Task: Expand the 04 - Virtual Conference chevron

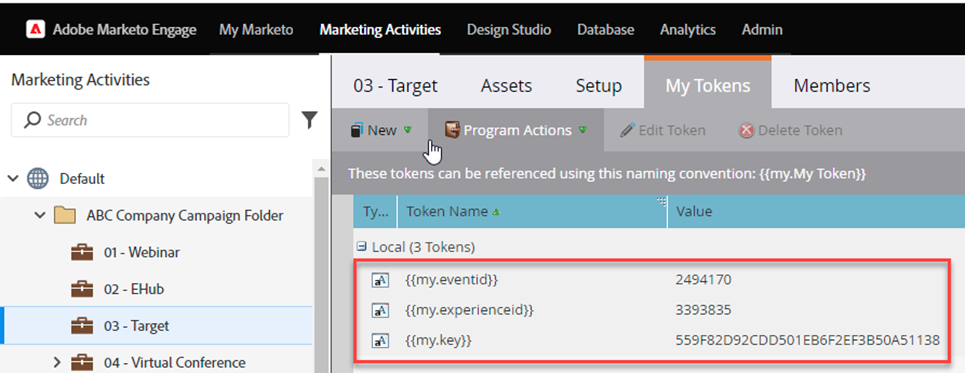Action: click(58, 362)
